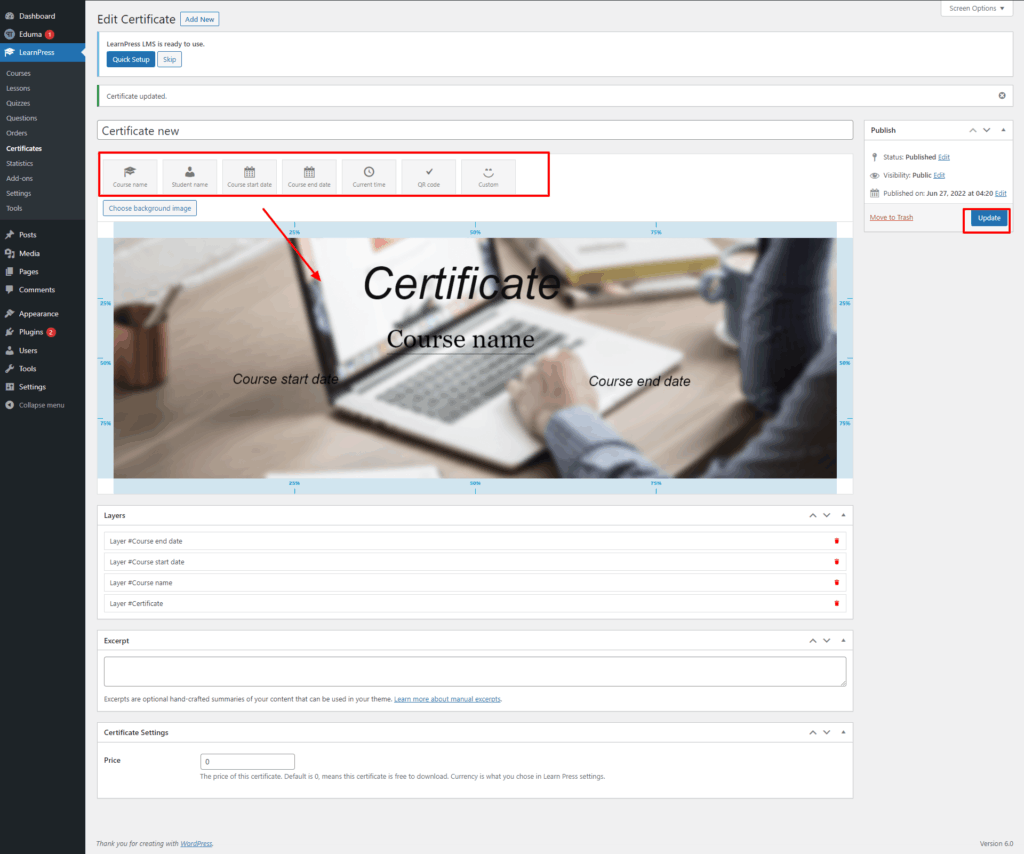This screenshot has width=1024, height=854.
Task: Toggle the Layers panel collapse arrow
Action: click(843, 515)
